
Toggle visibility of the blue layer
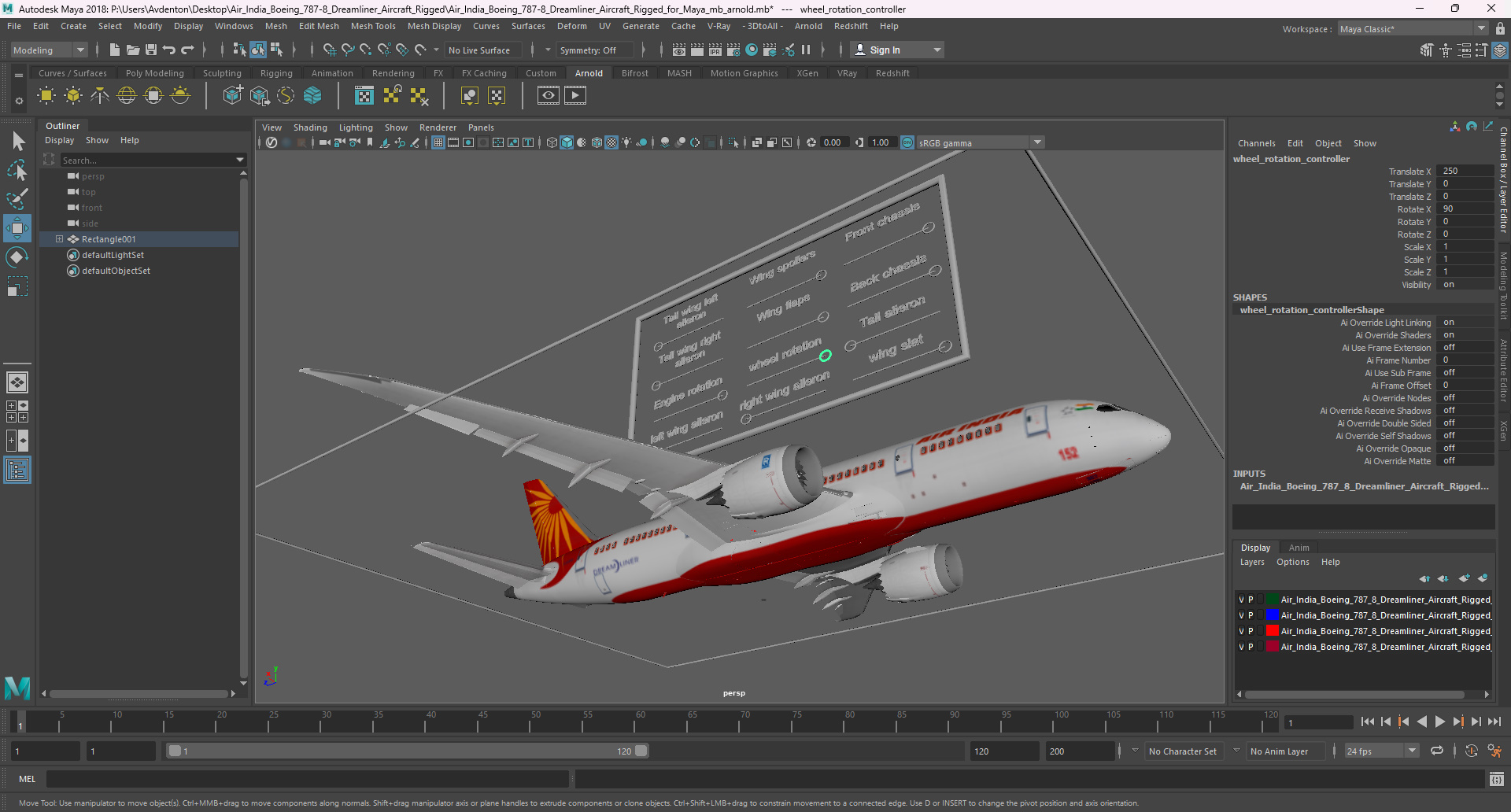point(1241,615)
